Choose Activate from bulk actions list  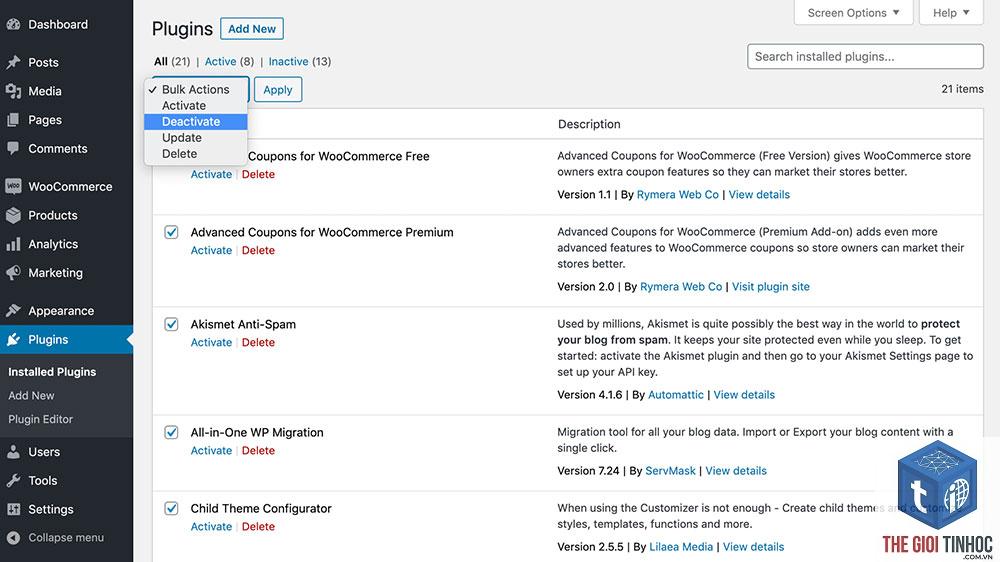(196, 106)
